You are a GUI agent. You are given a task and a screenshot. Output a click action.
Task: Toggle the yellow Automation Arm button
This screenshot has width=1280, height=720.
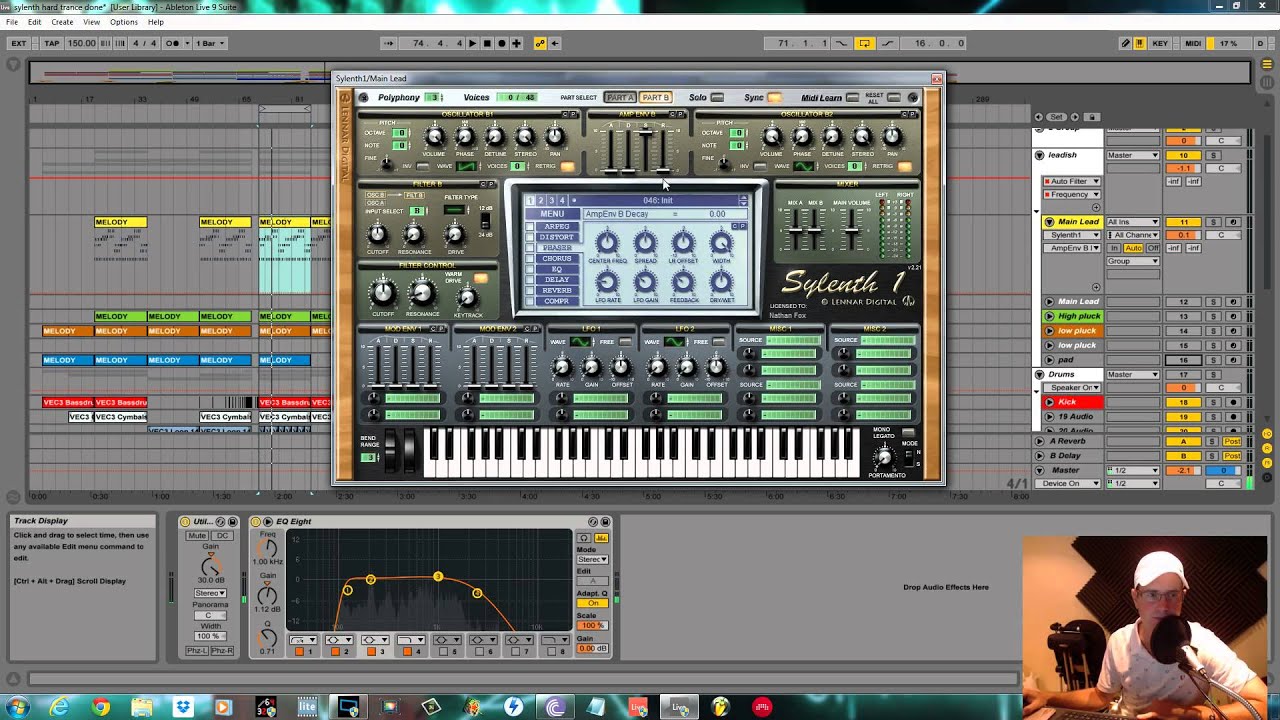(540, 43)
